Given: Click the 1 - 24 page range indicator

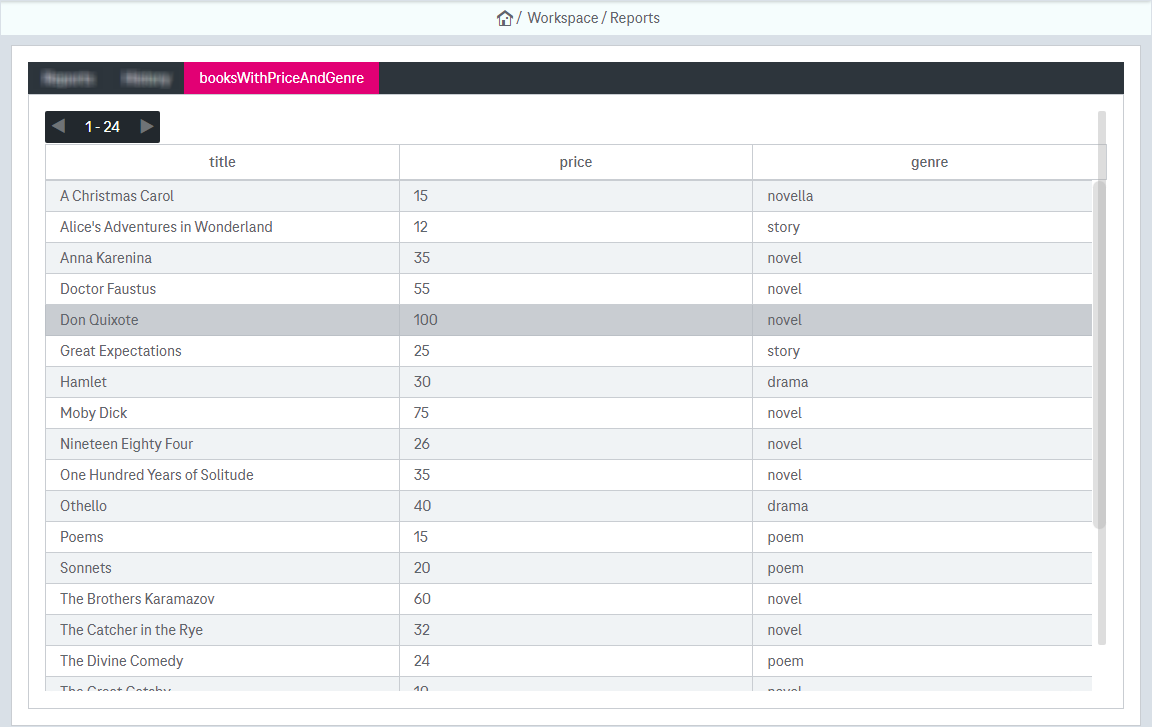Looking at the screenshot, I should 102,127.
